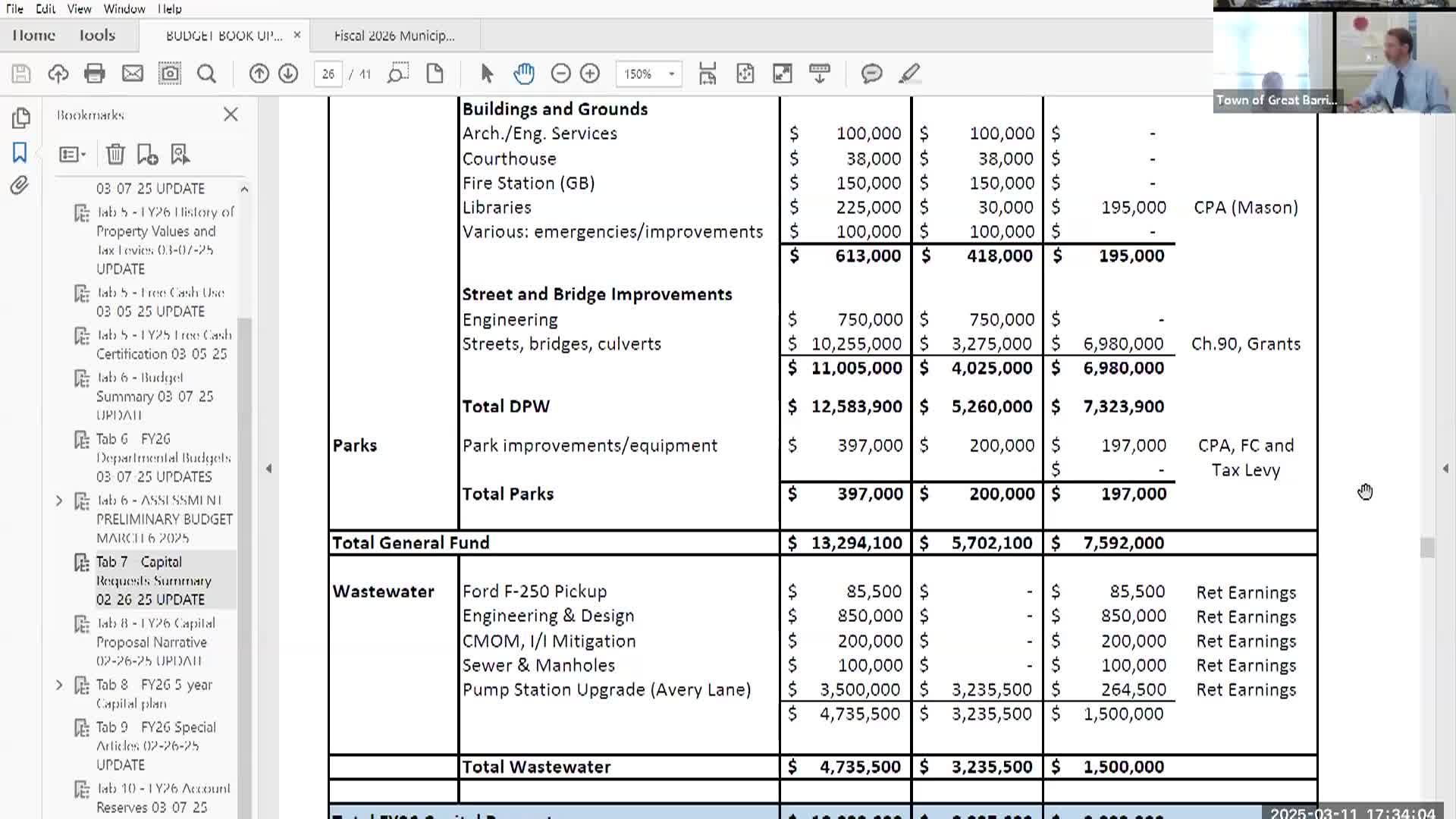Click the bookmarks list scroll up arrow

click(x=244, y=189)
